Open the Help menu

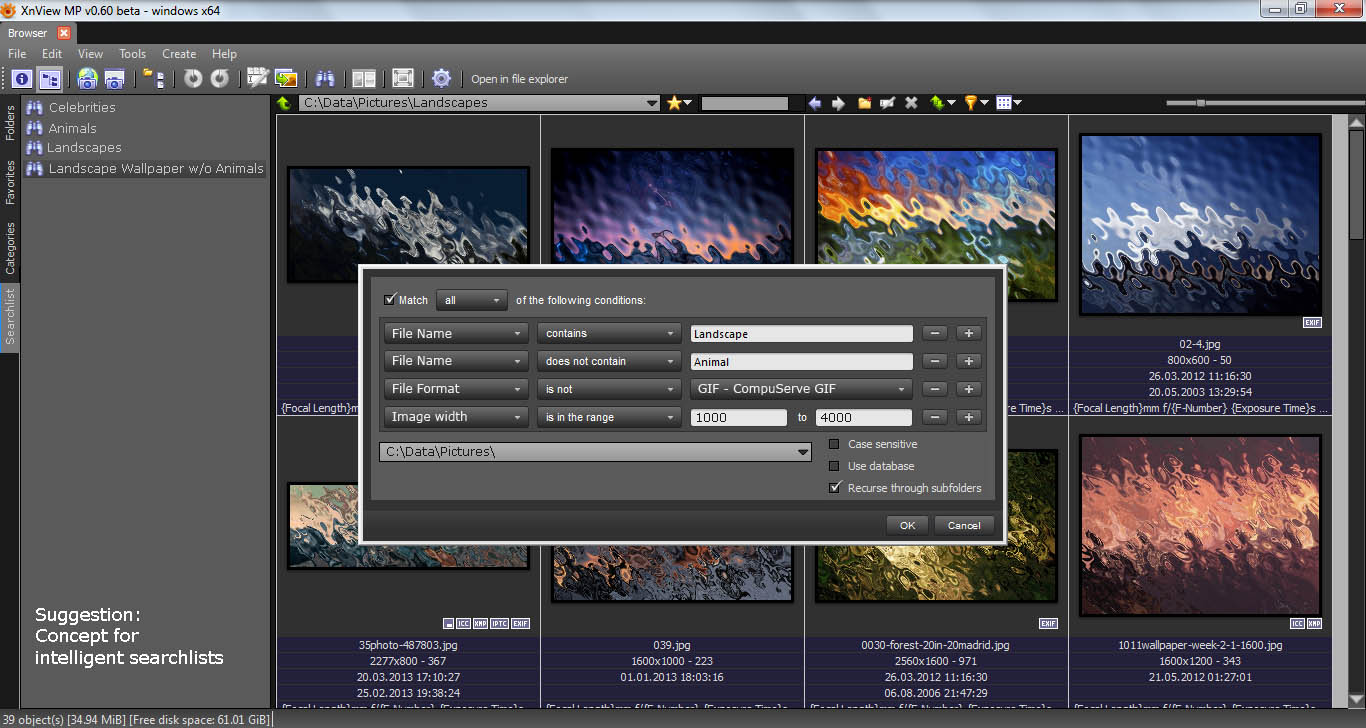coord(224,54)
